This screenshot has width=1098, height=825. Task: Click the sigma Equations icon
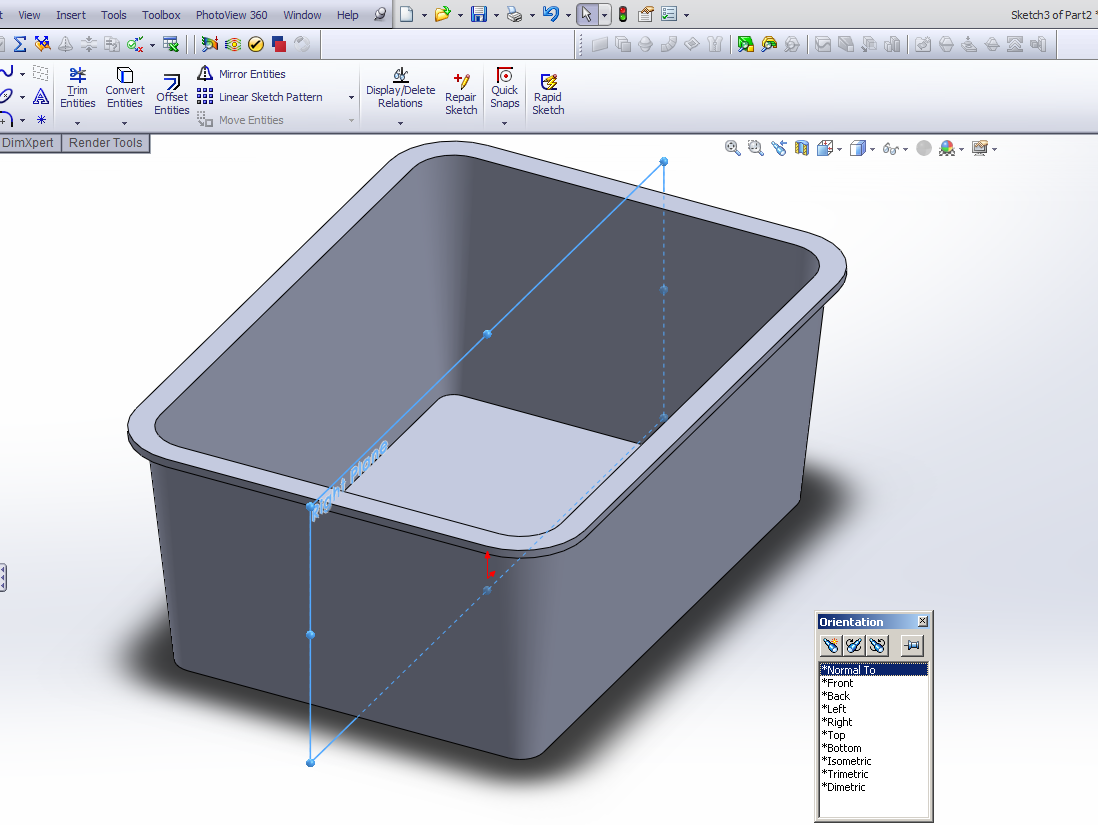click(x=20, y=44)
